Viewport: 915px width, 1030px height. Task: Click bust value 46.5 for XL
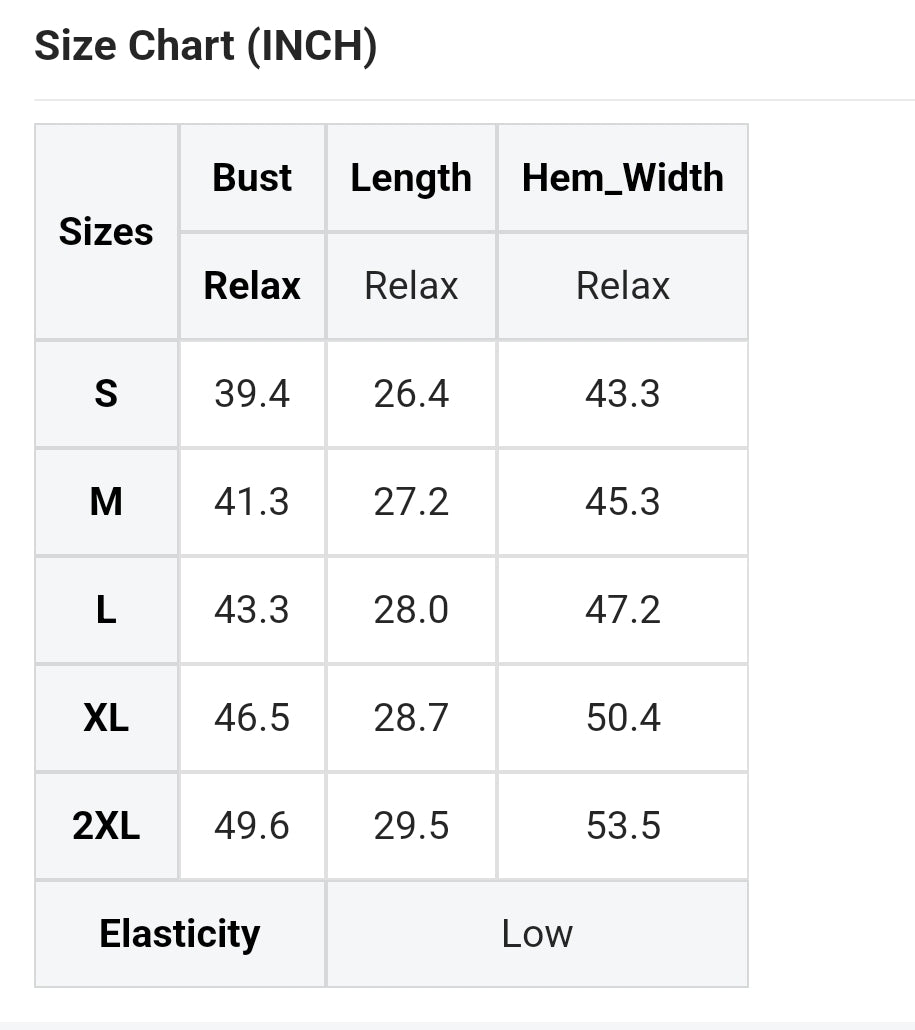(x=252, y=718)
